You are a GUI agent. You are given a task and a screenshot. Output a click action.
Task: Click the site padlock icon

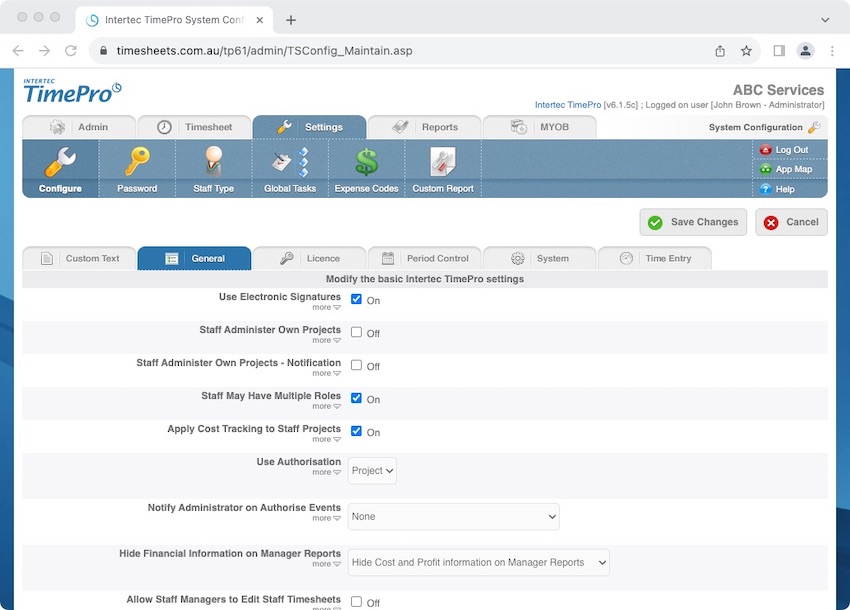click(104, 51)
